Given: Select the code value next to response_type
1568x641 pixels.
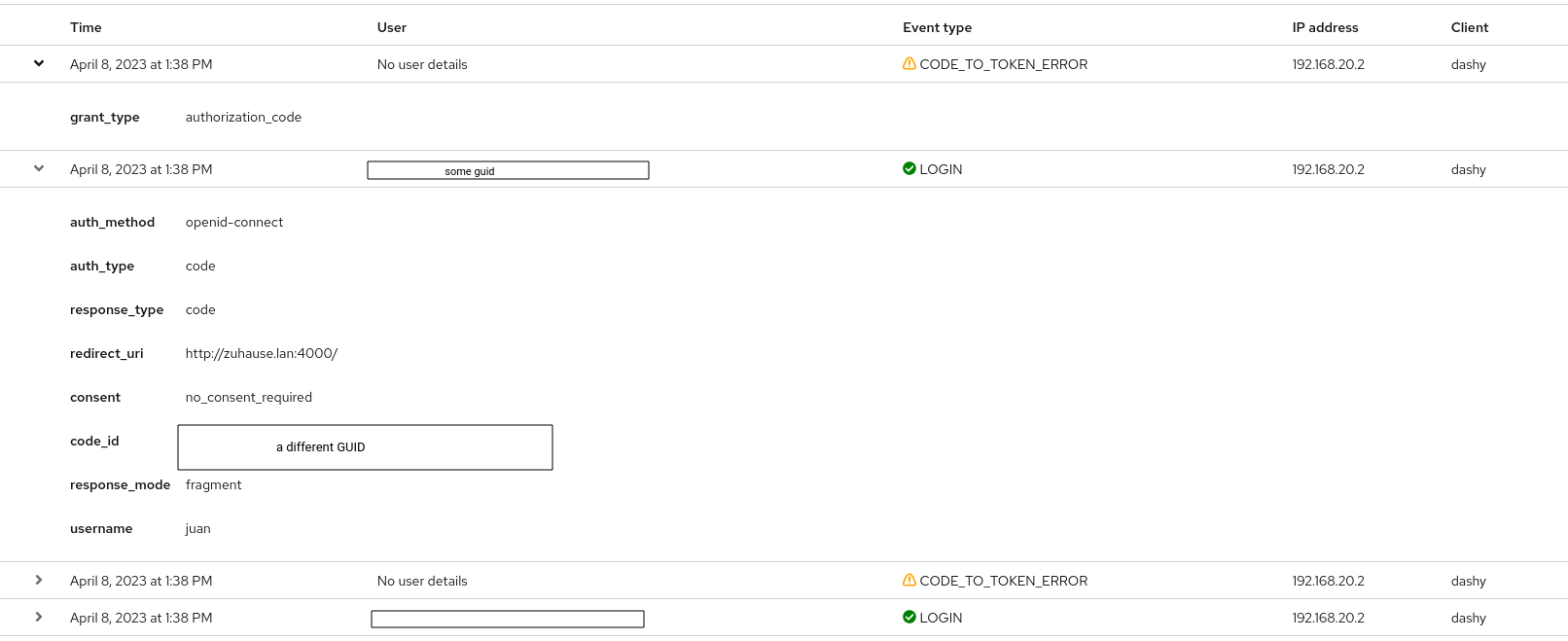Looking at the screenshot, I should (x=200, y=310).
